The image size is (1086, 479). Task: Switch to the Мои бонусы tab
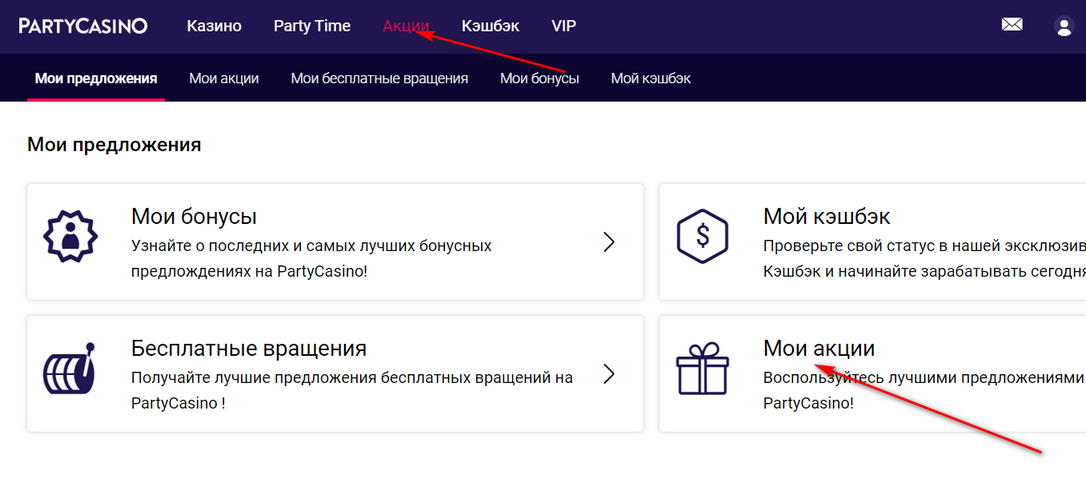click(540, 78)
